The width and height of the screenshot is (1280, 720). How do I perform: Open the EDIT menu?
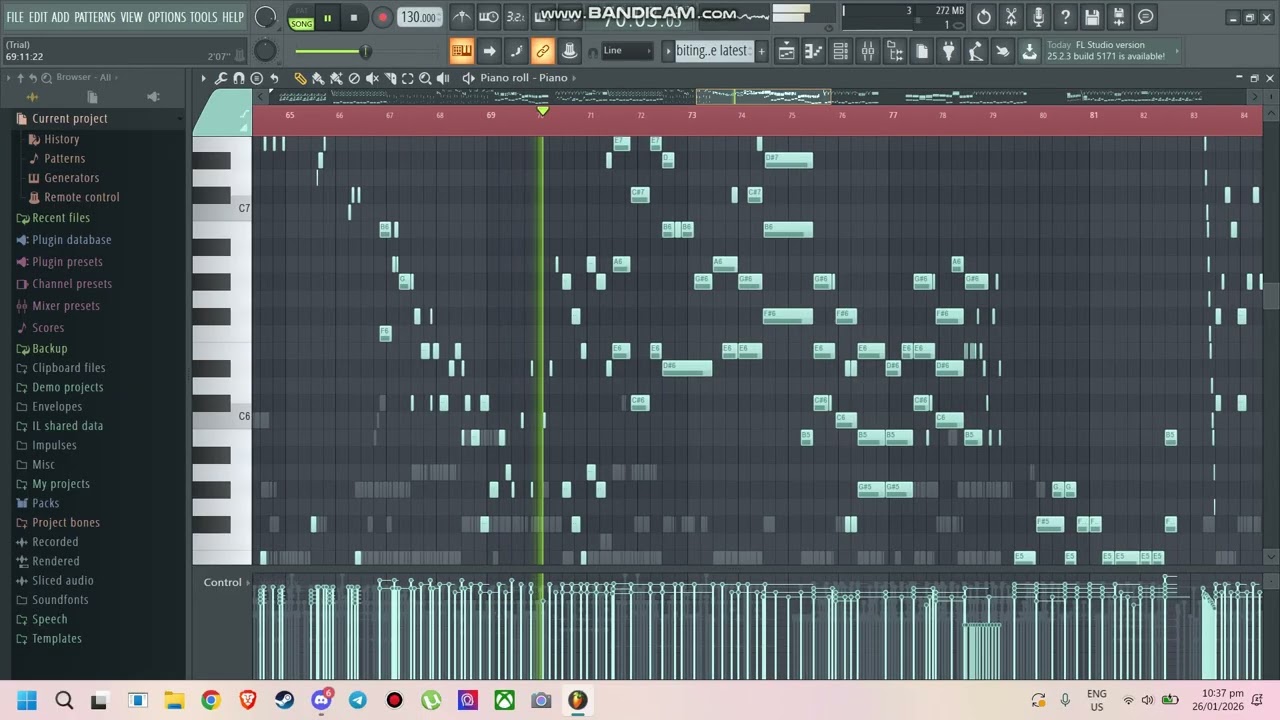tap(38, 17)
